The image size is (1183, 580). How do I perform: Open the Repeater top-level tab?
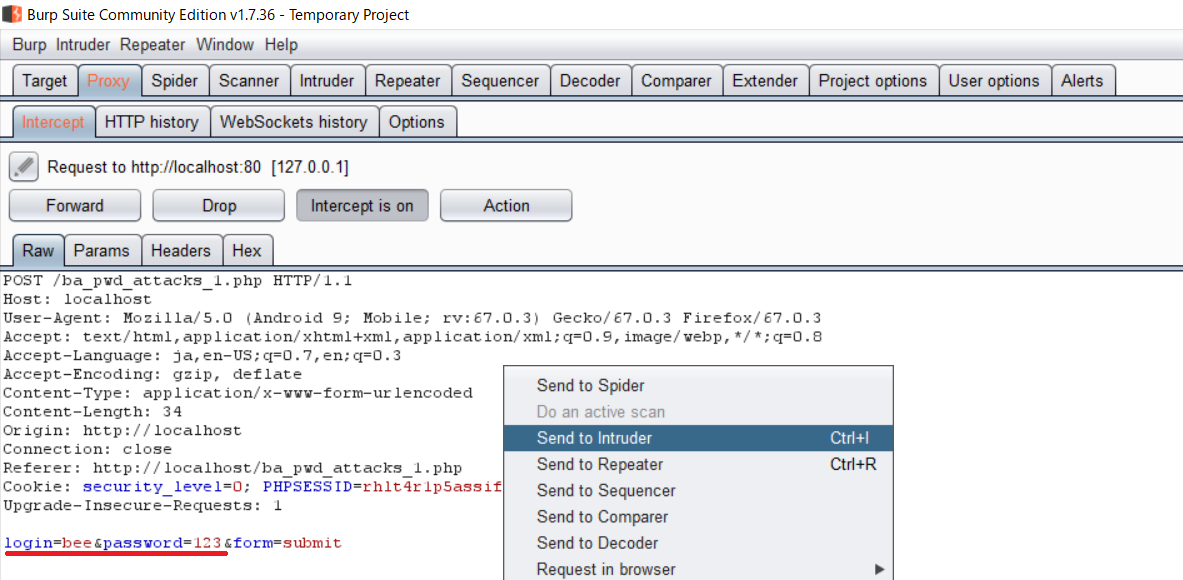pos(408,81)
